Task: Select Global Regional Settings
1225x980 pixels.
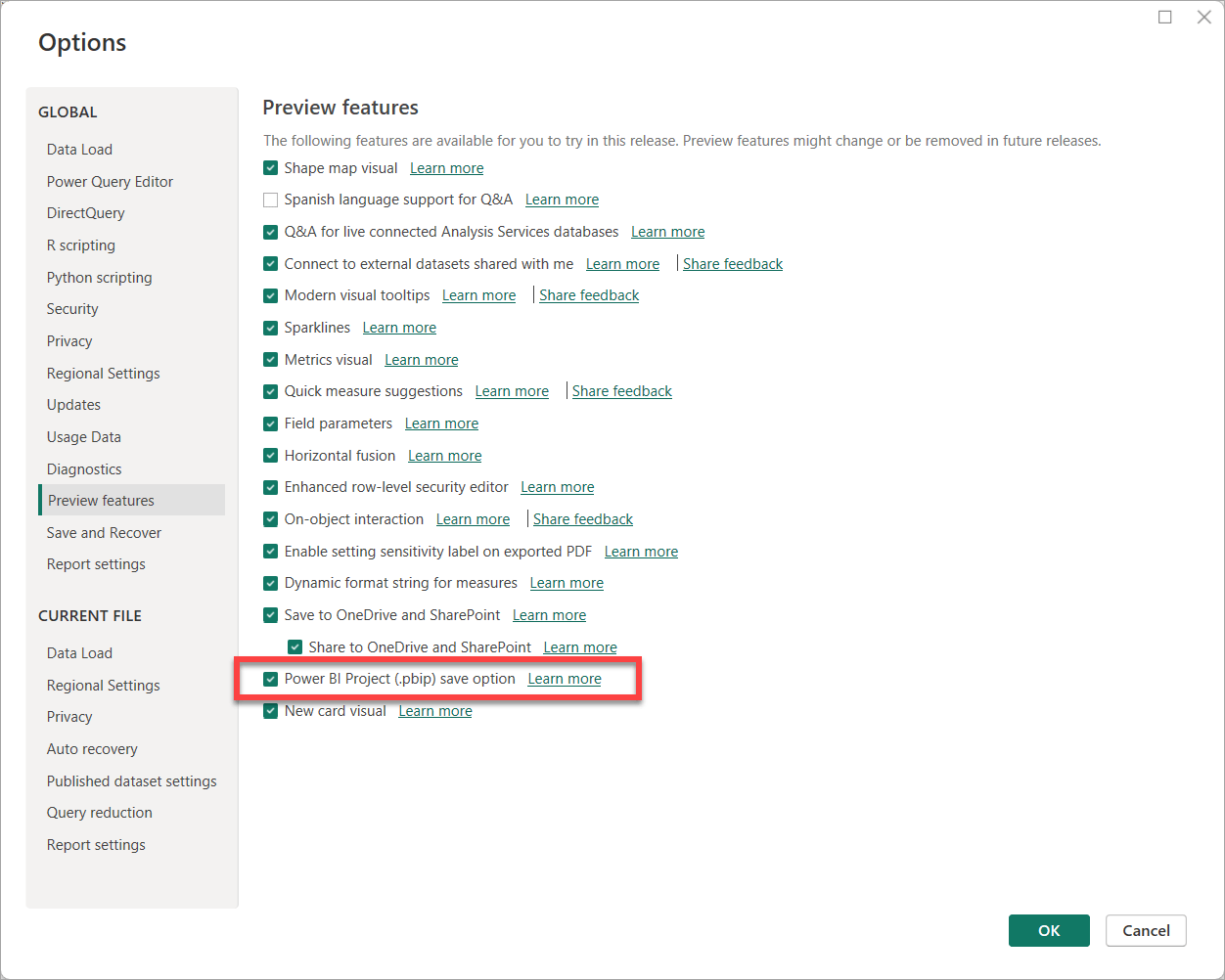Action: pyautogui.click(x=104, y=374)
